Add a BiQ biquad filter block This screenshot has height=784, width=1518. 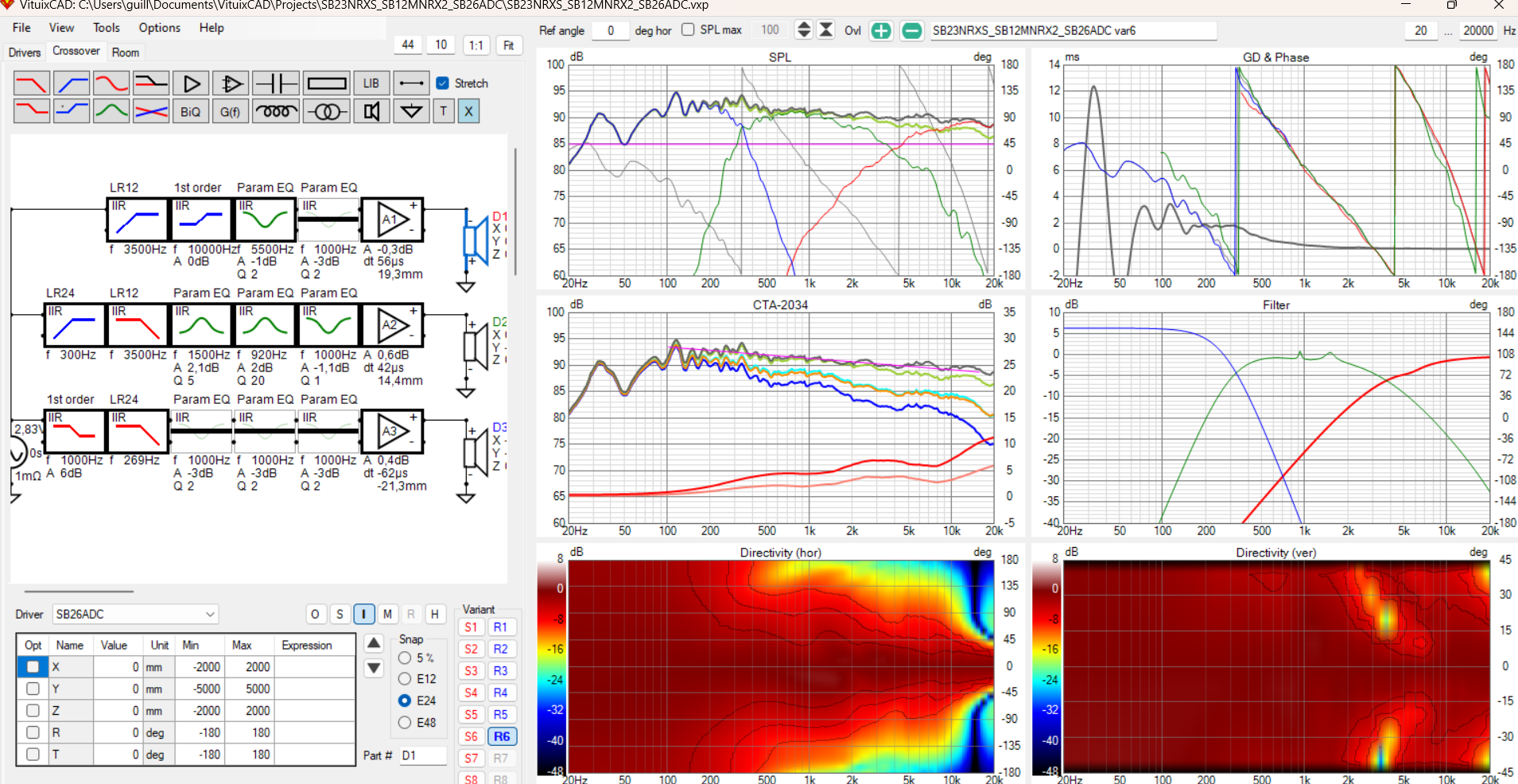191,111
